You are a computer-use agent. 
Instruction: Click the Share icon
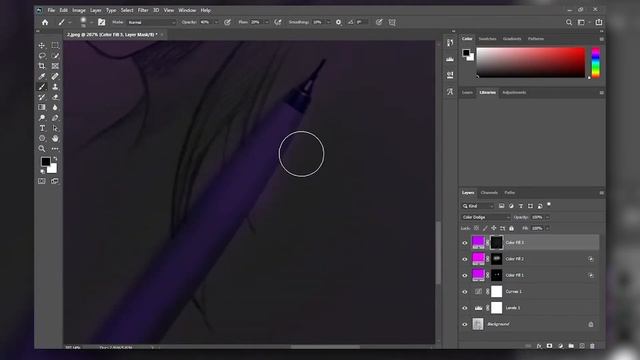tap(599, 22)
